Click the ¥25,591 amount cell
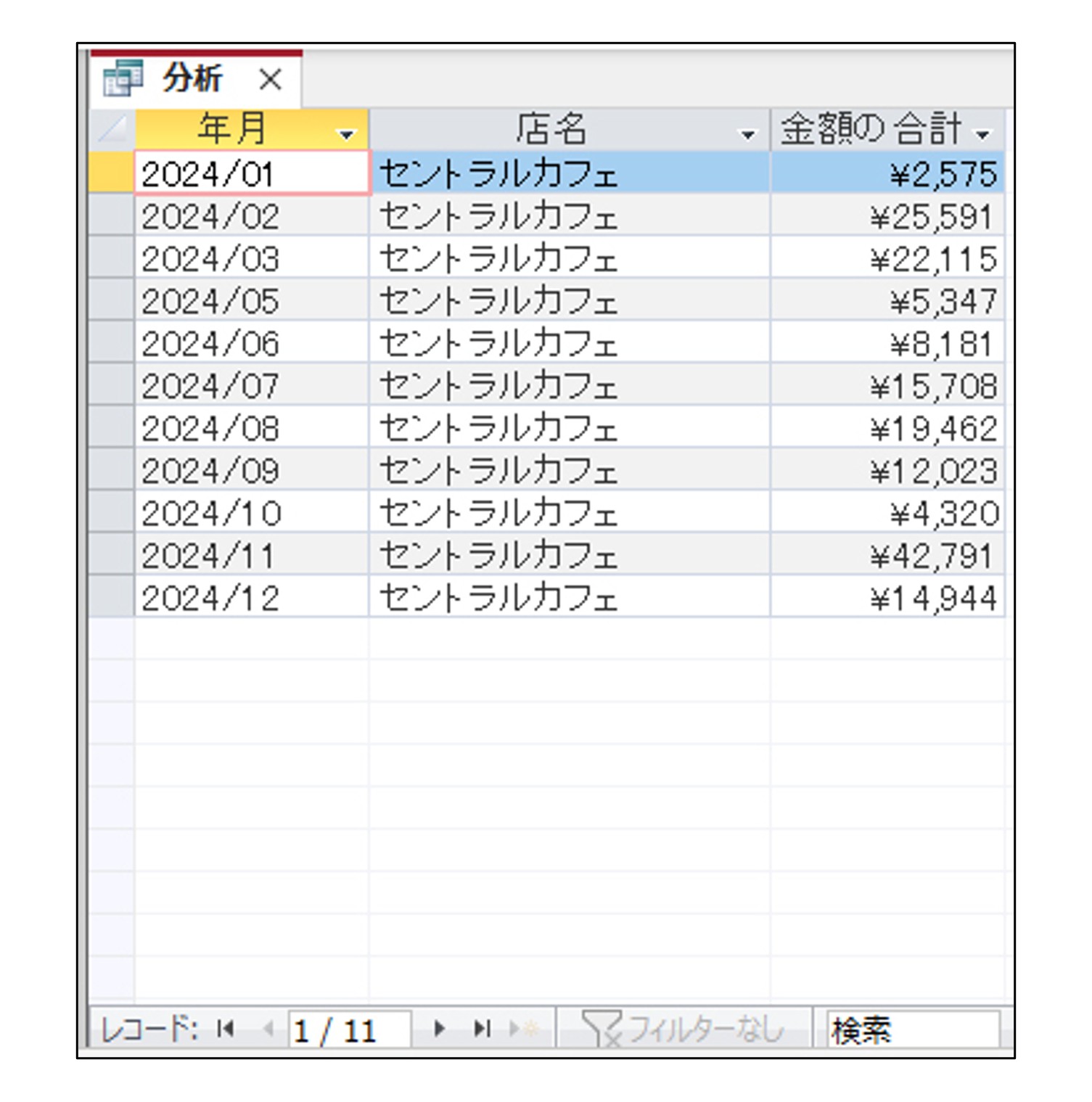1092x1102 pixels. [888, 215]
